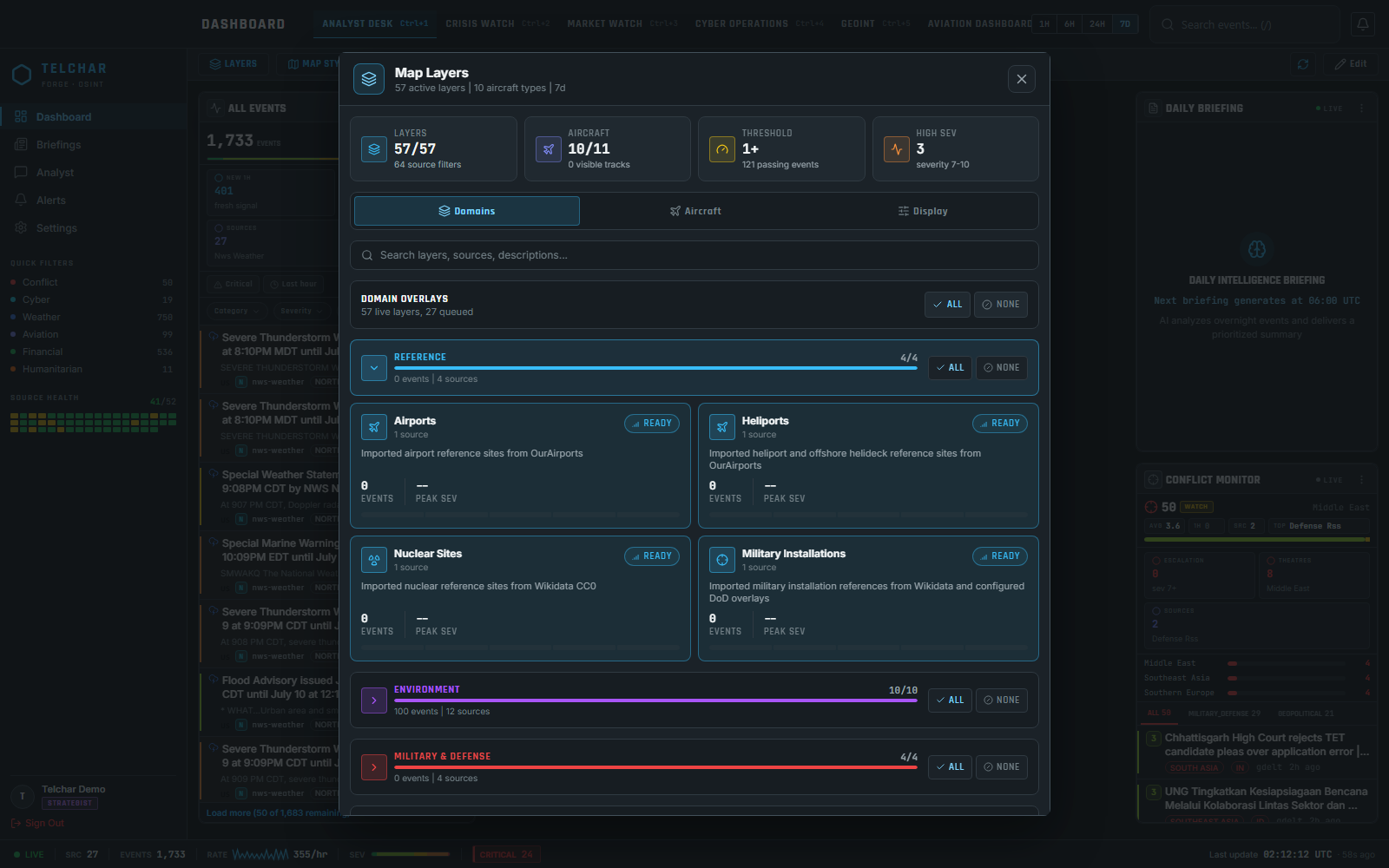Open Analyst in the sidebar
Viewport: 1389px width, 868px height.
tap(94, 173)
